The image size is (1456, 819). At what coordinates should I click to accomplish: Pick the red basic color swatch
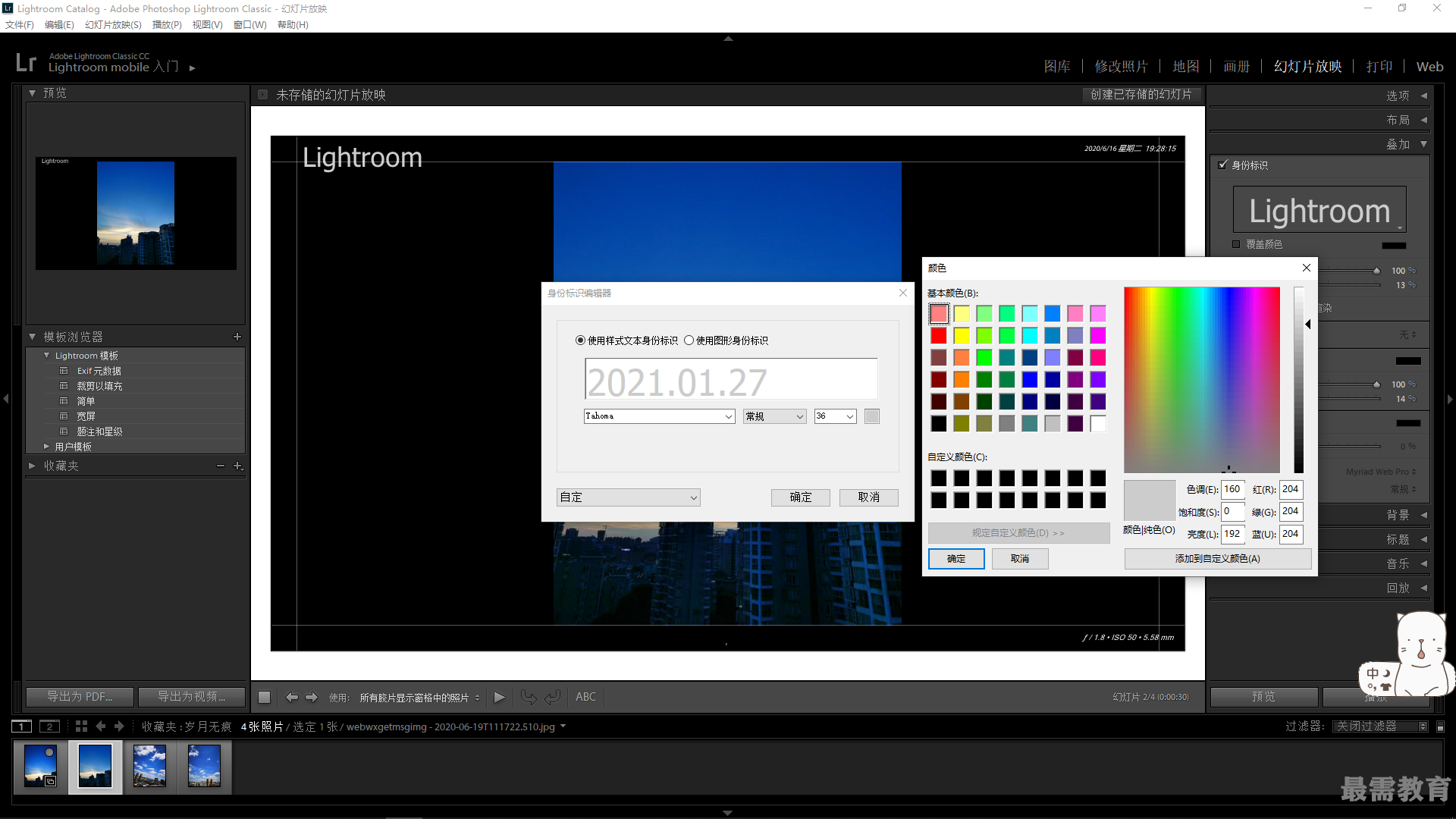pyautogui.click(x=939, y=335)
